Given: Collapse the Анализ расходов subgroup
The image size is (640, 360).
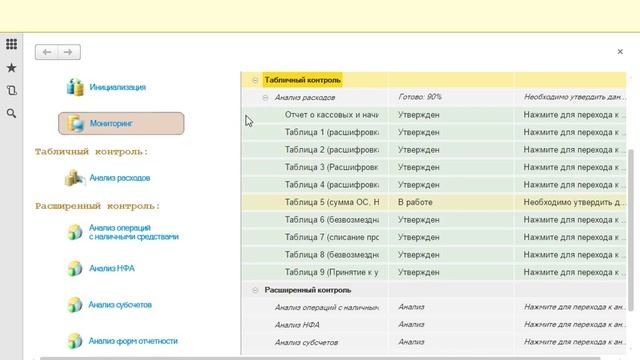Looking at the screenshot, I should point(265,98).
